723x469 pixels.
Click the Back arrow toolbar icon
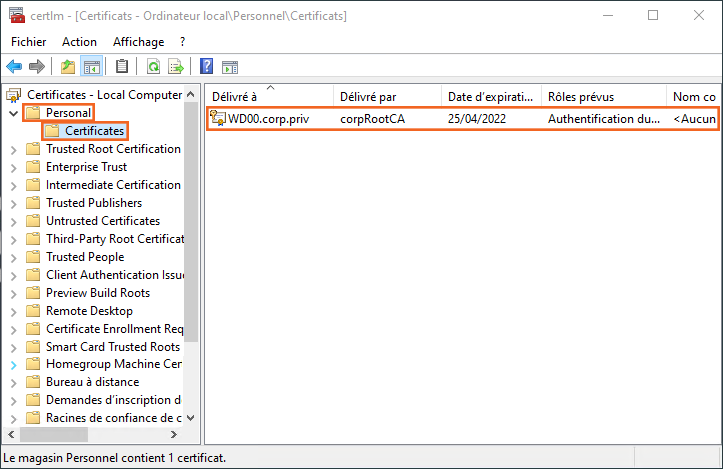14,67
